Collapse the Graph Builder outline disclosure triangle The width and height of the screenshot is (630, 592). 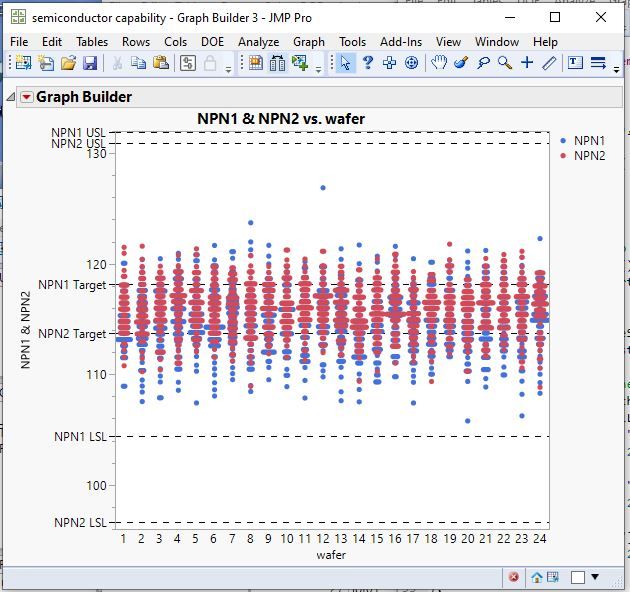(10, 97)
